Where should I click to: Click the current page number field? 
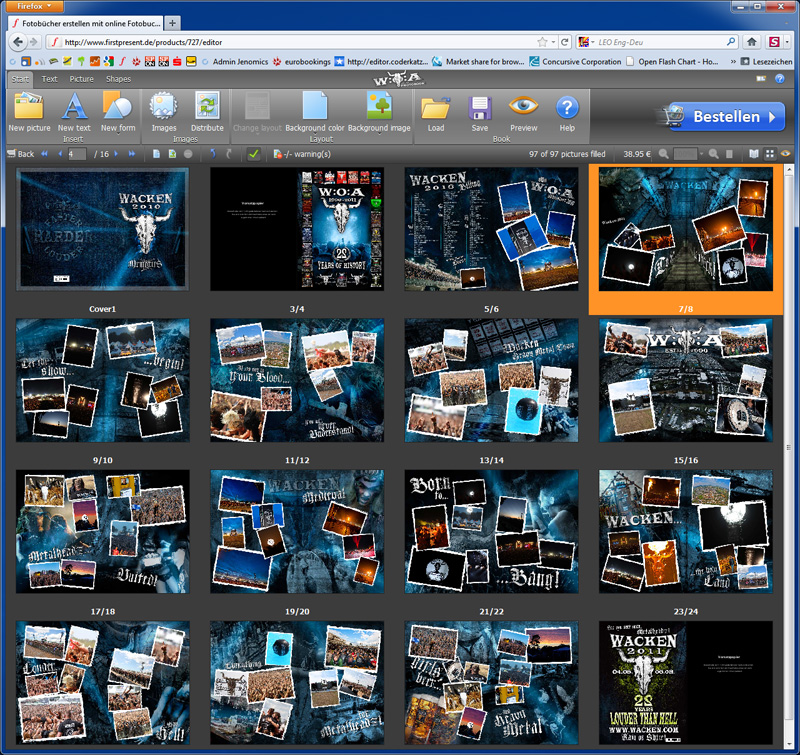[77, 154]
